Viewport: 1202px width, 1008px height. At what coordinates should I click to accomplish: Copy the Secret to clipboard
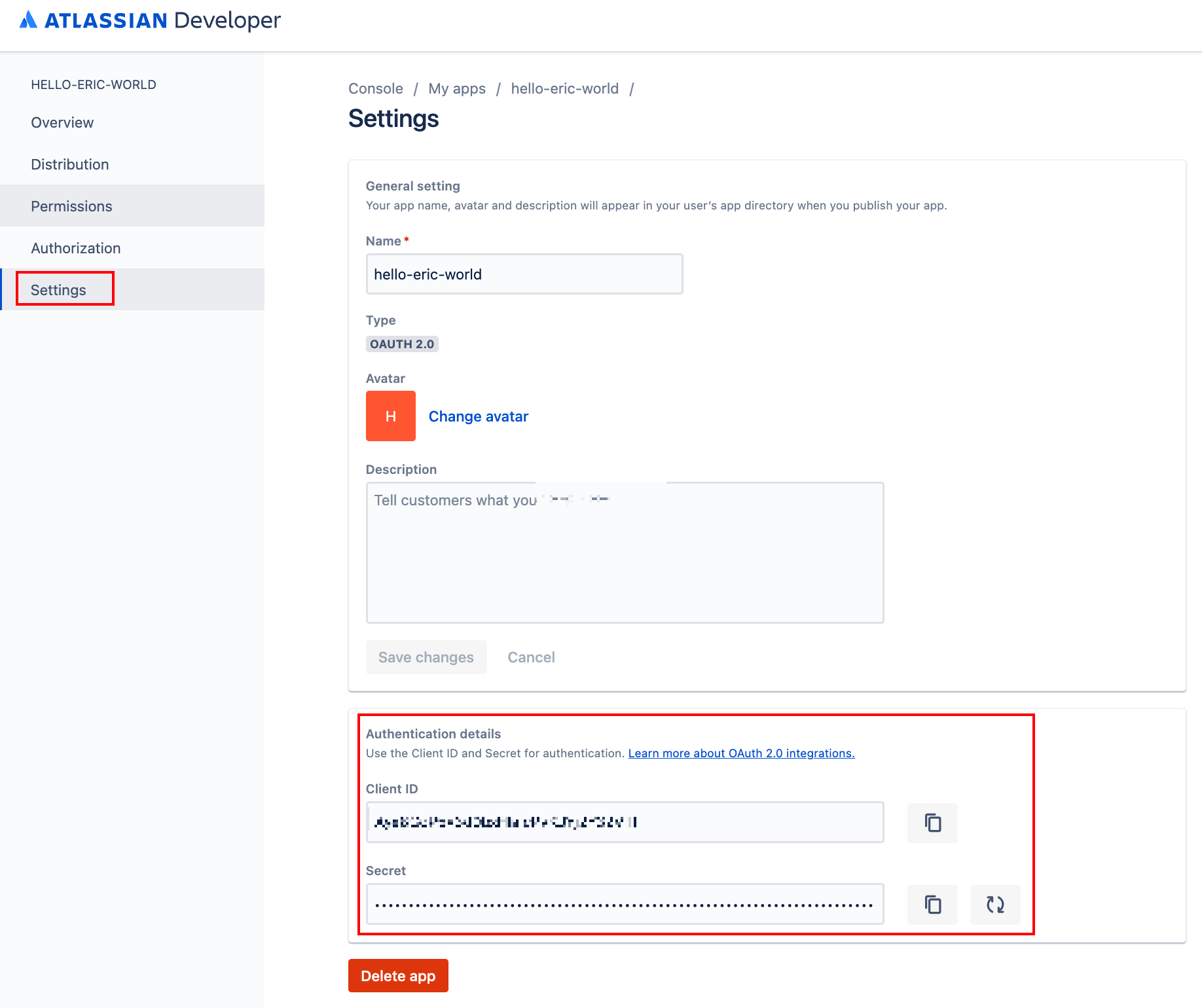(x=932, y=905)
